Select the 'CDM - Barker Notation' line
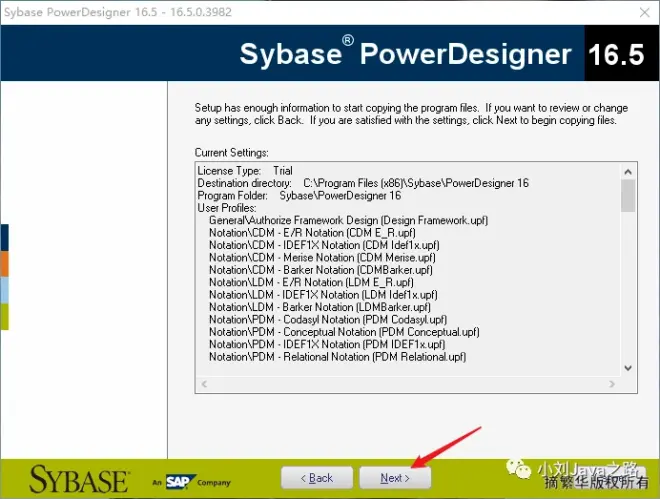 pos(321,270)
